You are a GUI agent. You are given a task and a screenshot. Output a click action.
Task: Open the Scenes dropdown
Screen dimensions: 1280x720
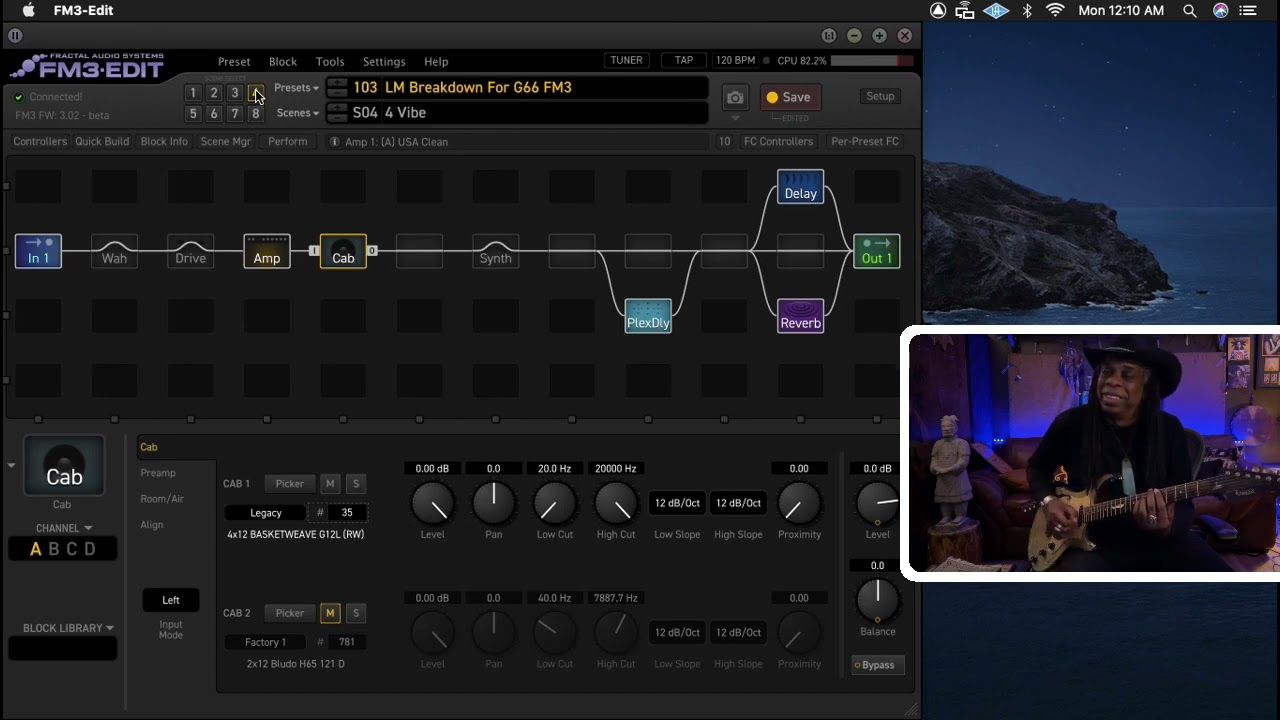pyautogui.click(x=297, y=113)
